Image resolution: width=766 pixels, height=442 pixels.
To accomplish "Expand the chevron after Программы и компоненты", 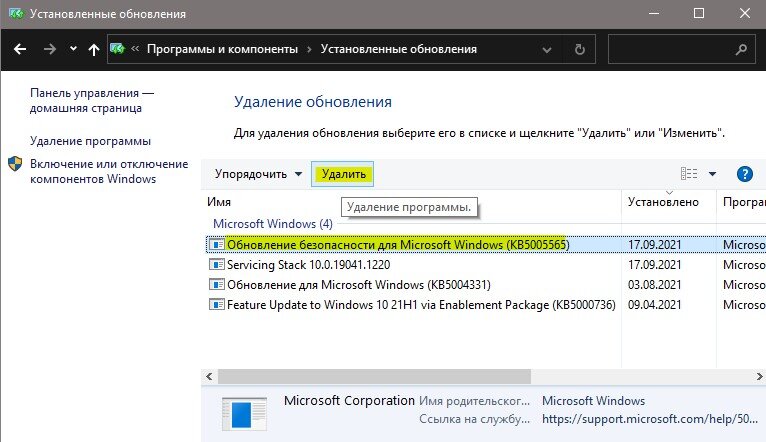I will tap(309, 49).
